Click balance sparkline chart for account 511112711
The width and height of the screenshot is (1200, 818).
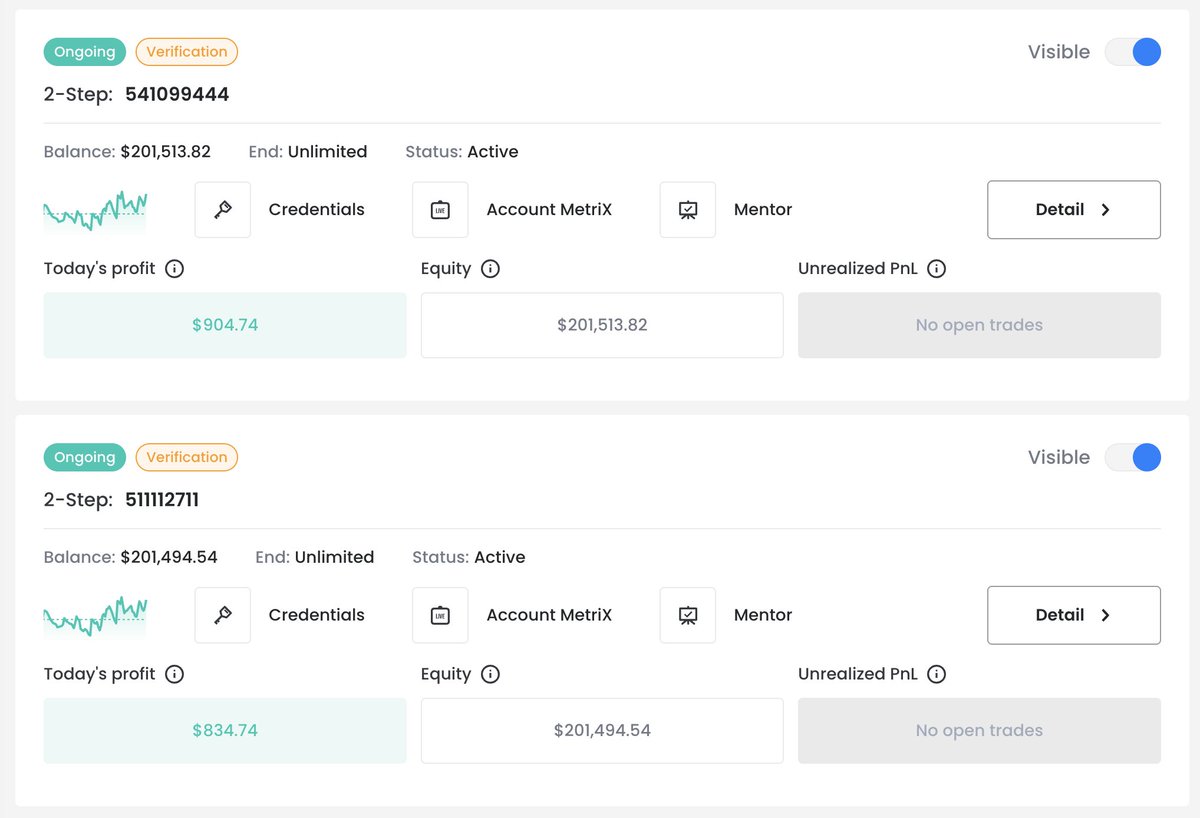pos(95,615)
